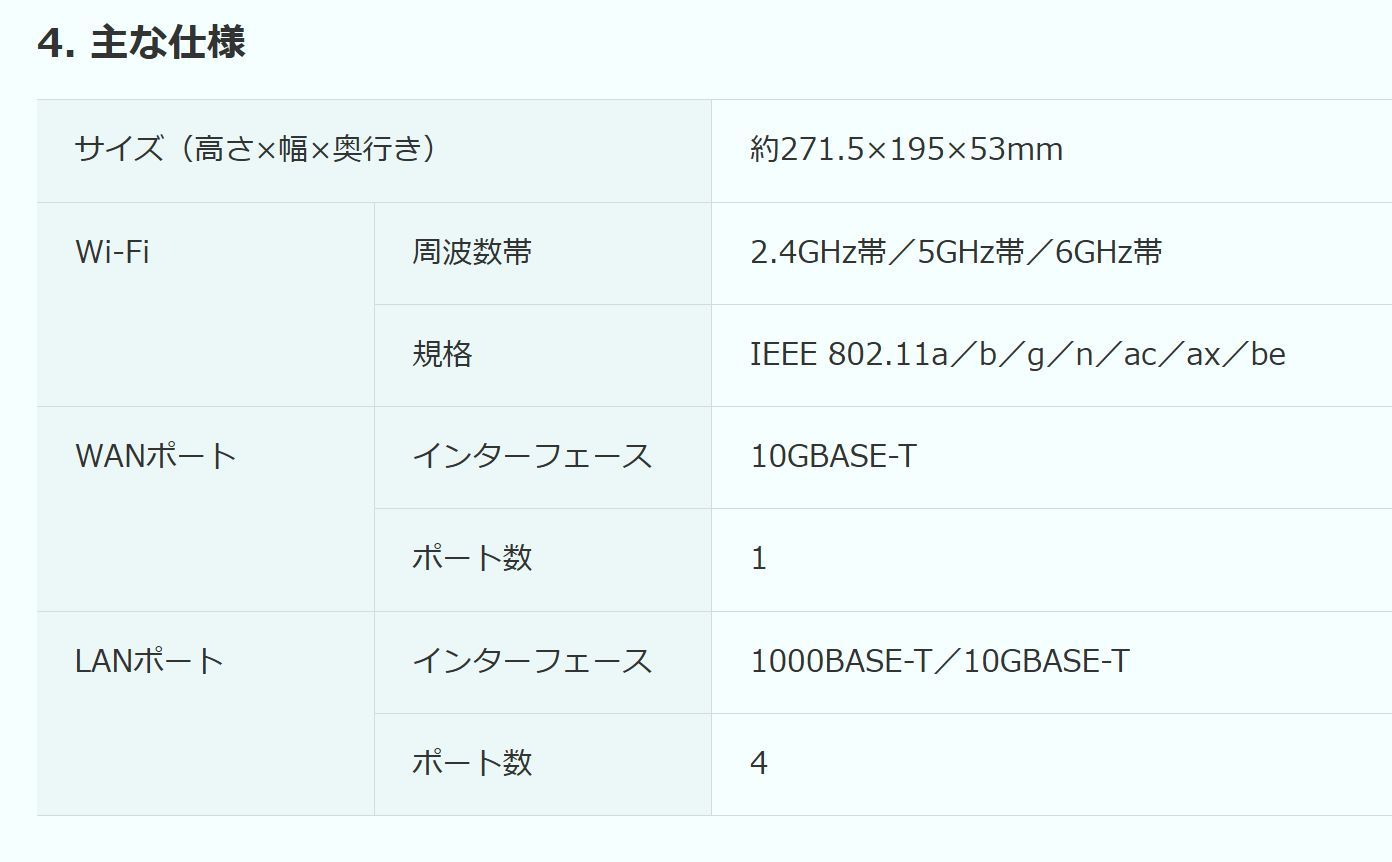Image resolution: width=1392 pixels, height=862 pixels.
Task: Click the WAN port count value 1
Action: (759, 558)
